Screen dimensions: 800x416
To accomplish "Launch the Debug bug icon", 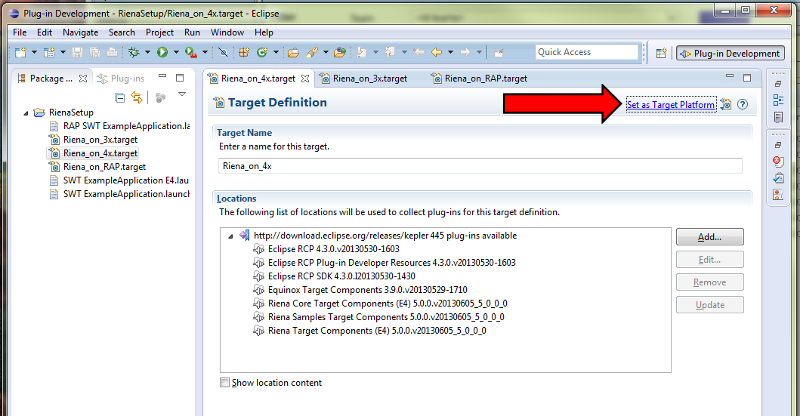I will [134, 52].
